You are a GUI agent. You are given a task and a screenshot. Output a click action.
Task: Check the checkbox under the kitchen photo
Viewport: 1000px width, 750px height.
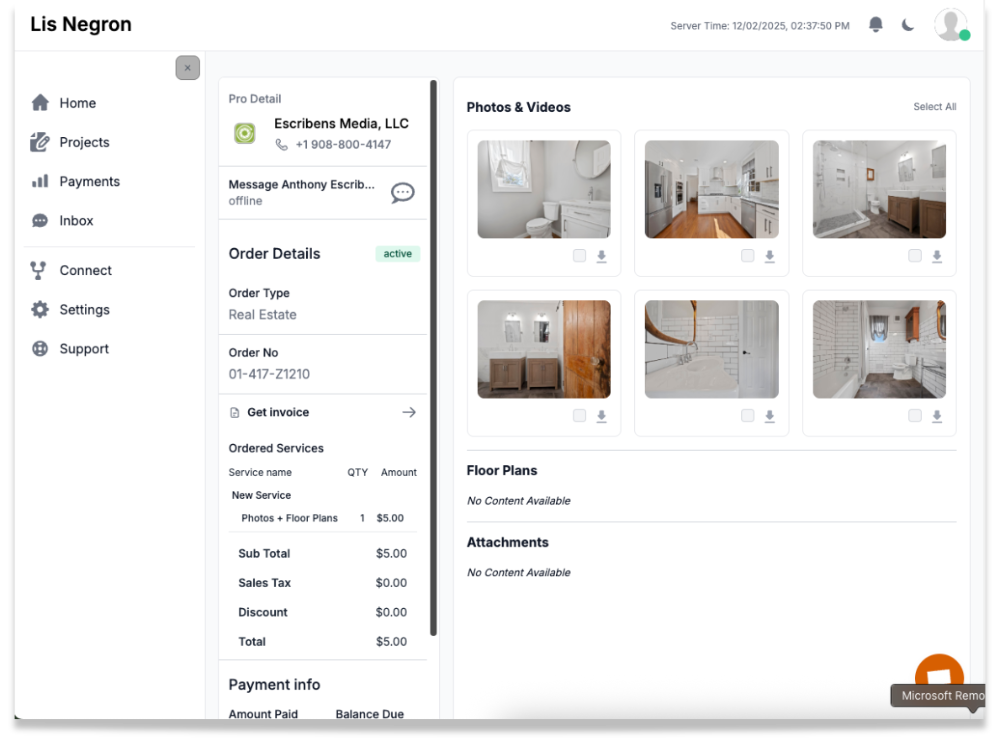tap(746, 256)
